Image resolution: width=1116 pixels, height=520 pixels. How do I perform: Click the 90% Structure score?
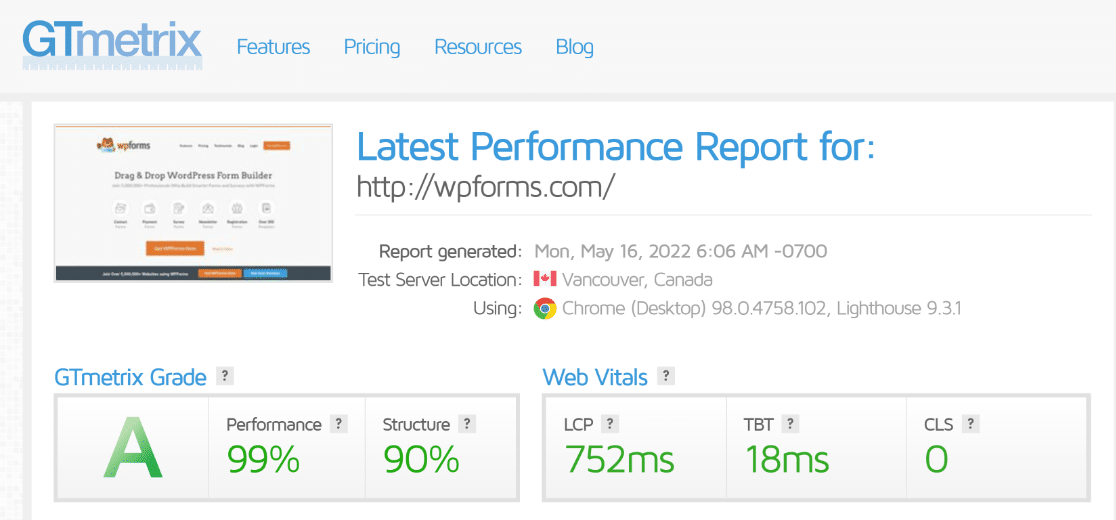coord(421,460)
